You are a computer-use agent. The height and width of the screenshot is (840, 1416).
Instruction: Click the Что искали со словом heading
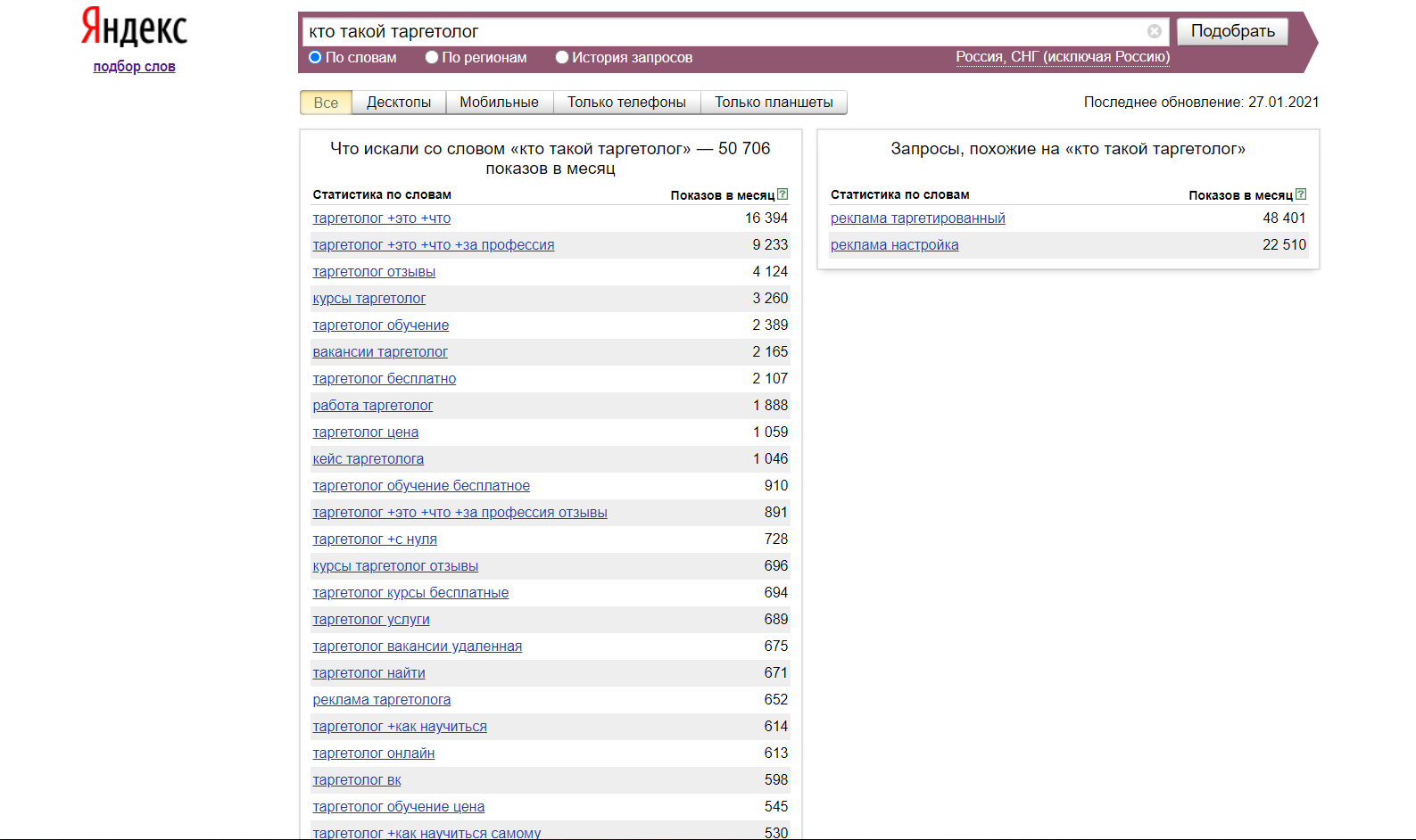click(x=551, y=159)
